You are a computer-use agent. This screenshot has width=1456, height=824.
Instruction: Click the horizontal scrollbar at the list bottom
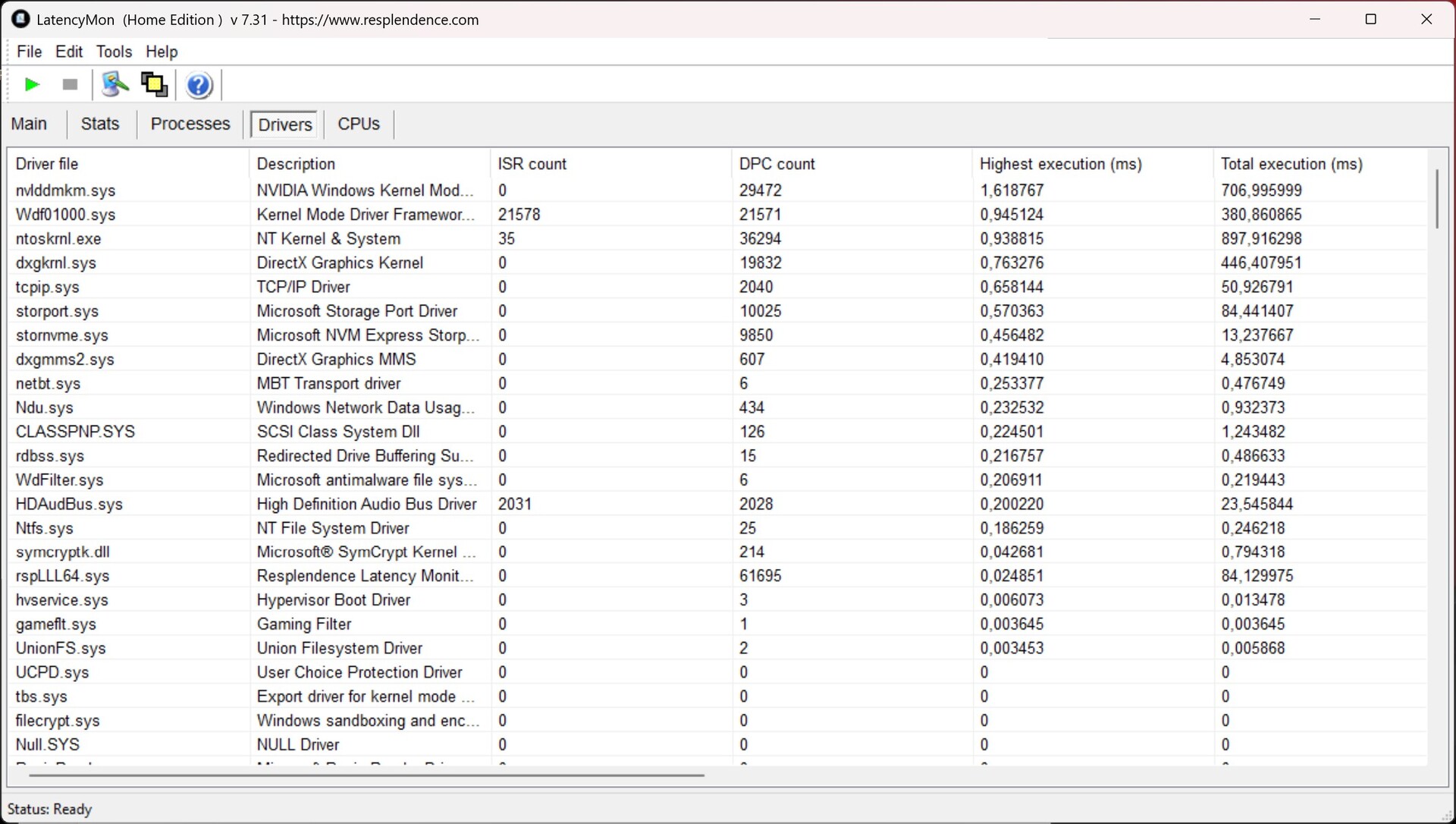366,775
